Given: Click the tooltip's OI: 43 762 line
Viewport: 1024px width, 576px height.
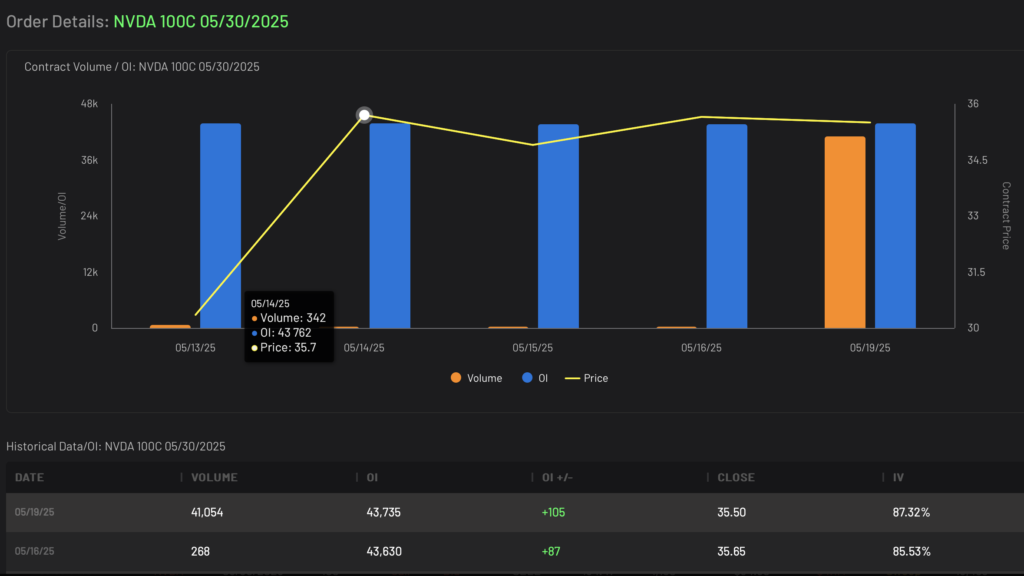Looking at the screenshot, I should 281,332.
